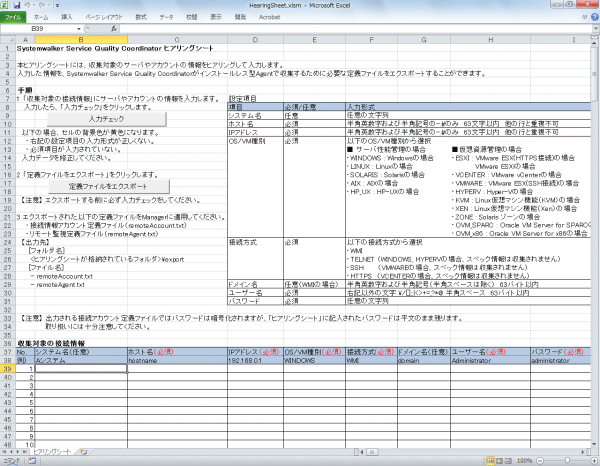The height and width of the screenshot is (466, 600).
Task: Switch to the ホーム ribbon tab
Action: pos(41,17)
